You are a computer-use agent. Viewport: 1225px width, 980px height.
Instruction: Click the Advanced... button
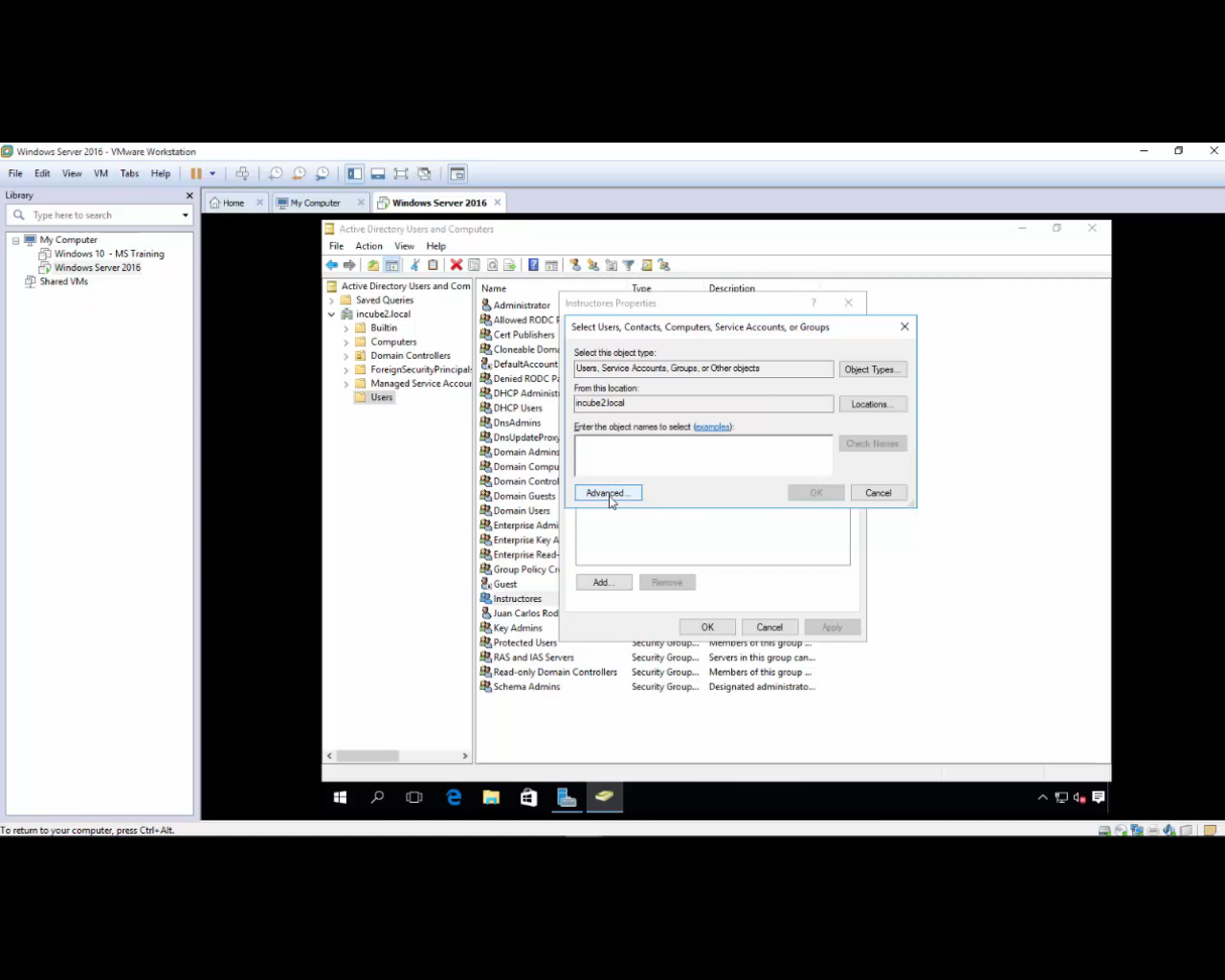pos(609,493)
